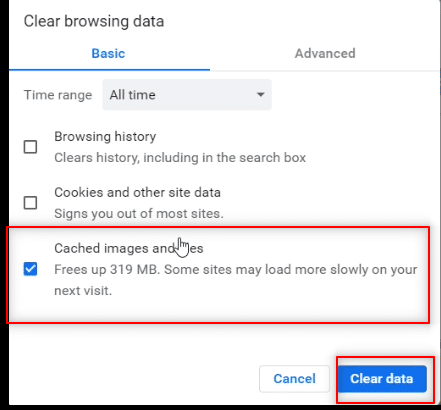Enable Cookies and other site data checkbox
The image size is (441, 410).
coord(30,203)
